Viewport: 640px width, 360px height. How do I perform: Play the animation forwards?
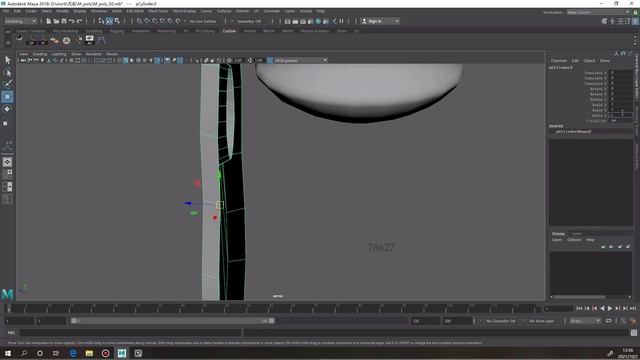(x=610, y=308)
